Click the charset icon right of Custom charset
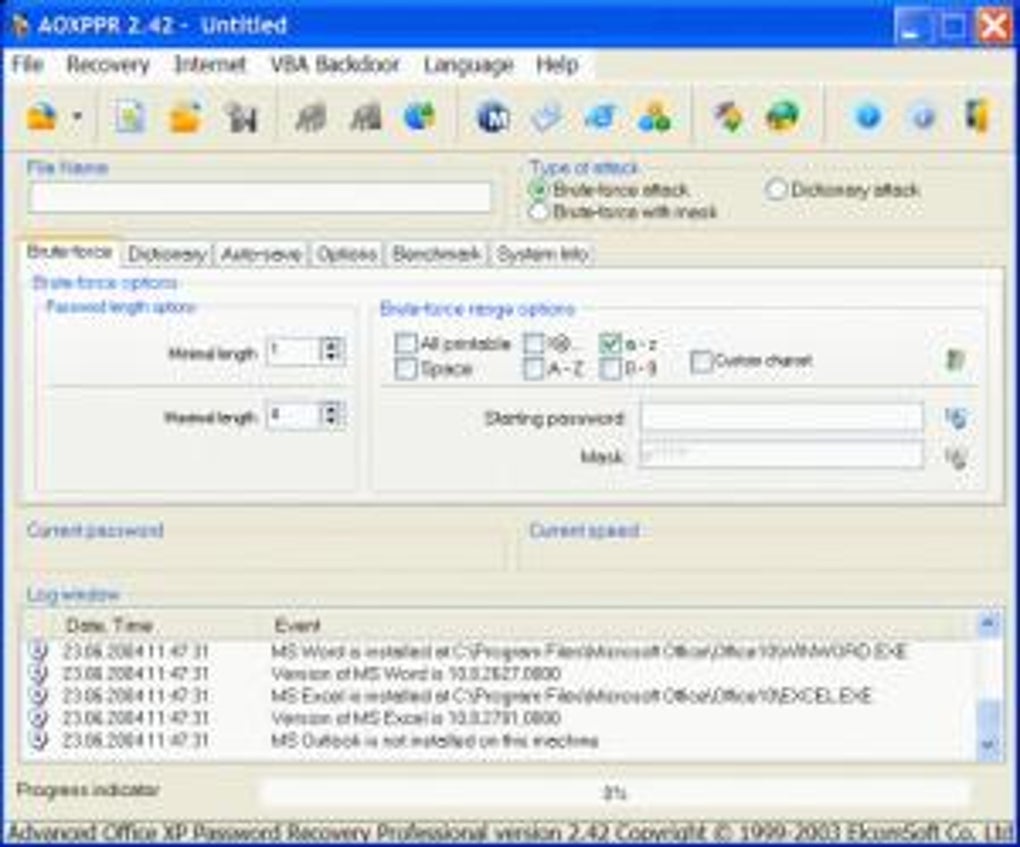Screen dimensions: 1020x847 tap(955, 359)
